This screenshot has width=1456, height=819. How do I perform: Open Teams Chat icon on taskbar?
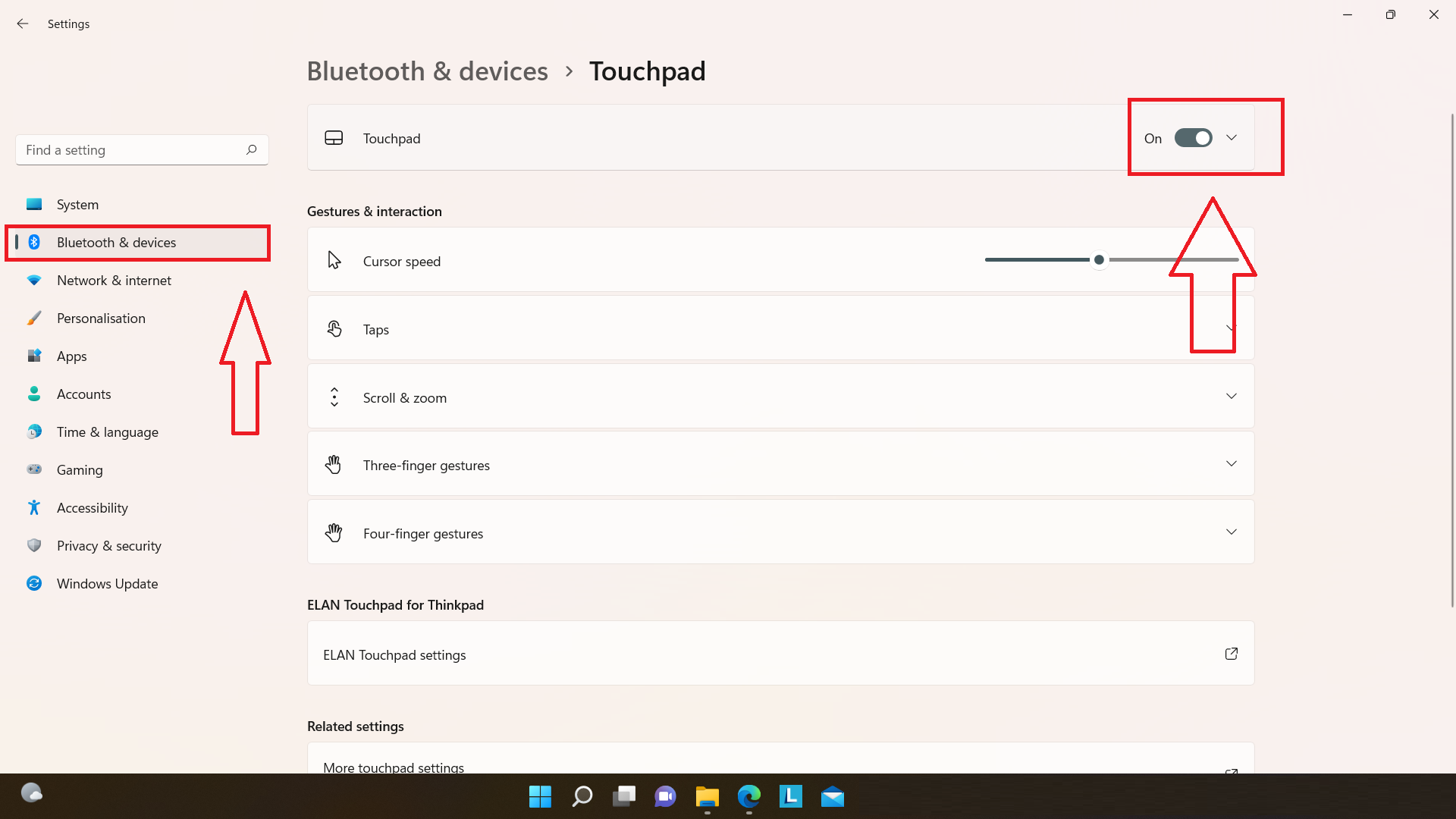pos(665,796)
